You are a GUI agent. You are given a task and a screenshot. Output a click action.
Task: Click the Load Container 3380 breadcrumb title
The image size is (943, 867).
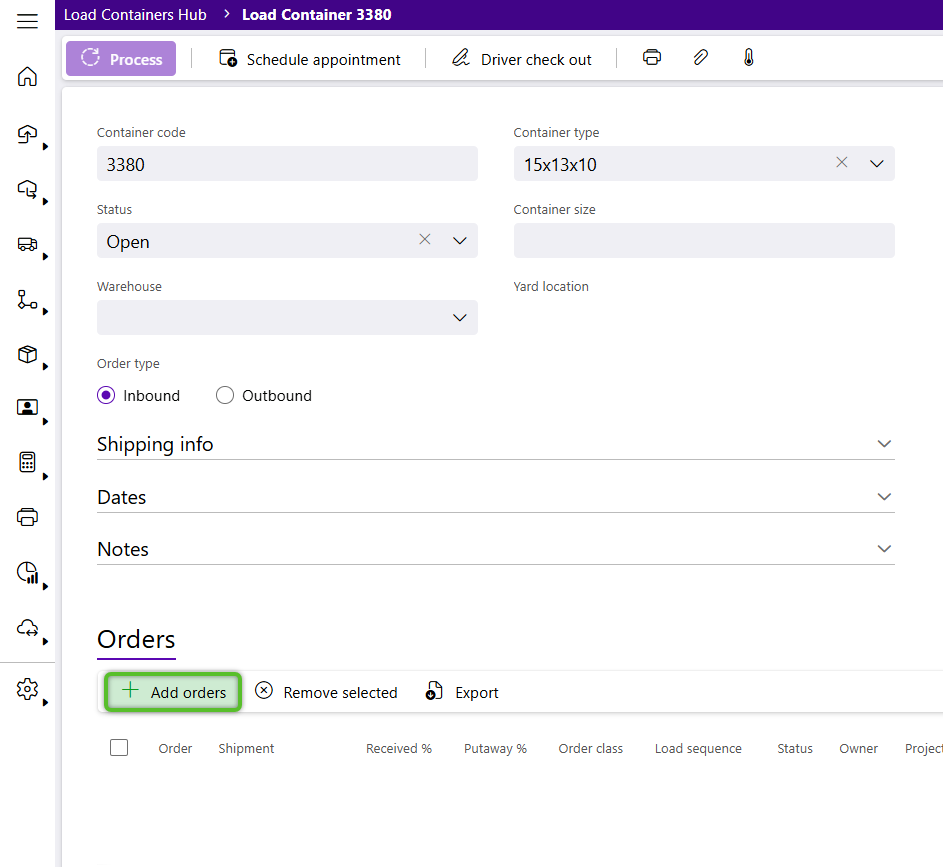point(316,15)
